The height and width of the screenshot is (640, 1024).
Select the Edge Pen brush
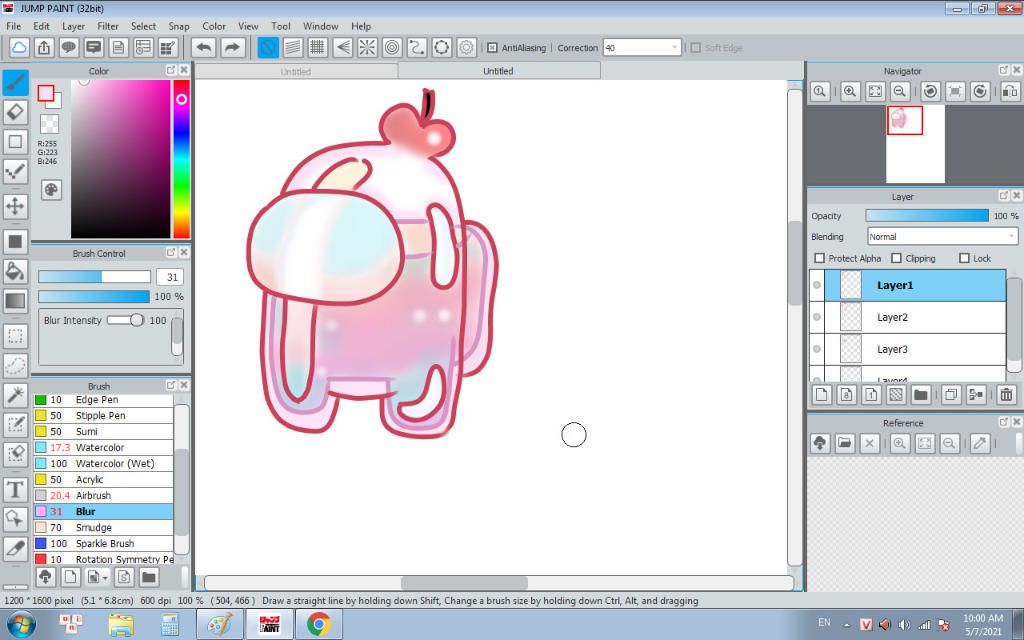coord(103,399)
